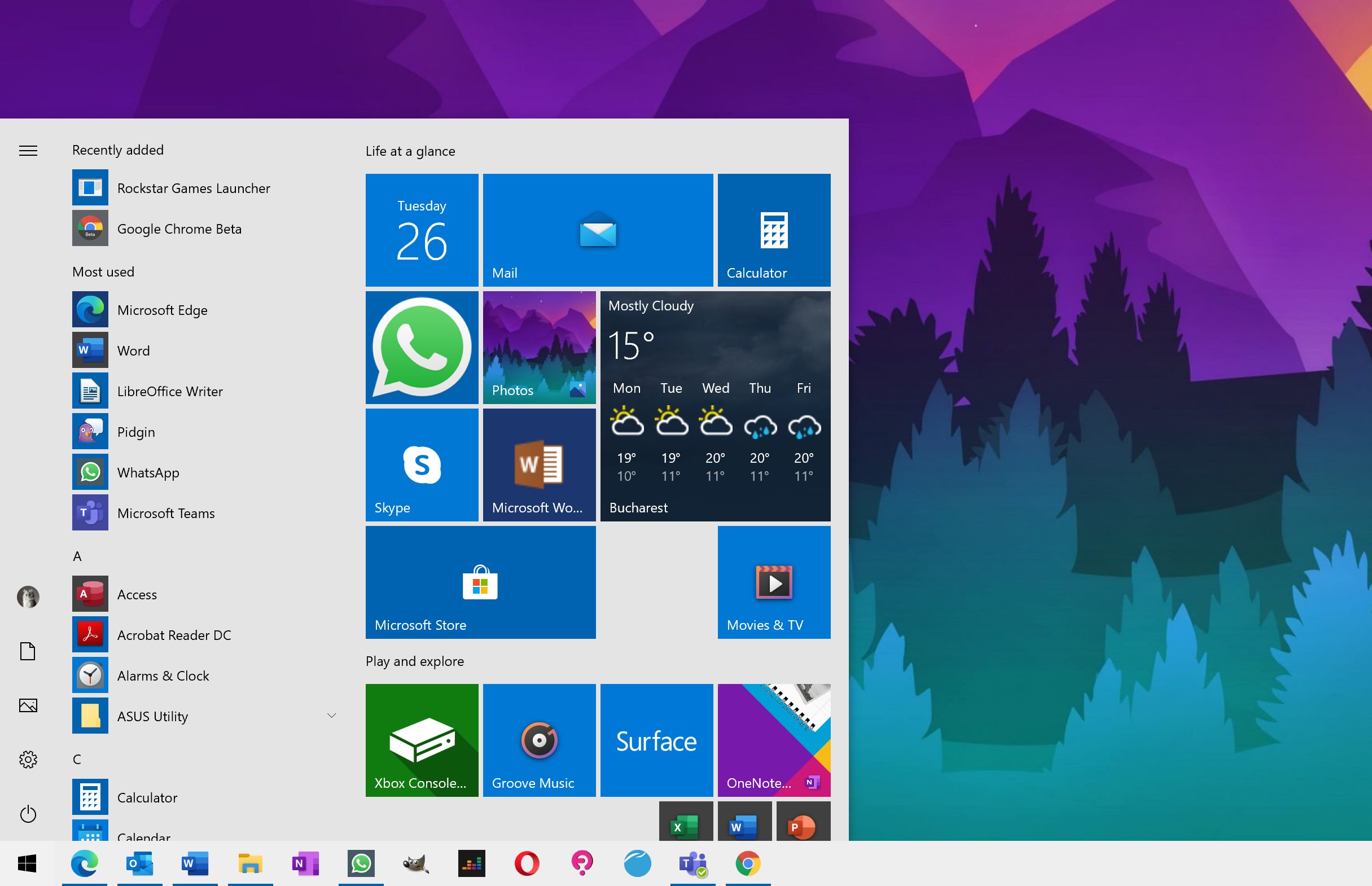Open the small Word tile below OneNote

coord(744,822)
